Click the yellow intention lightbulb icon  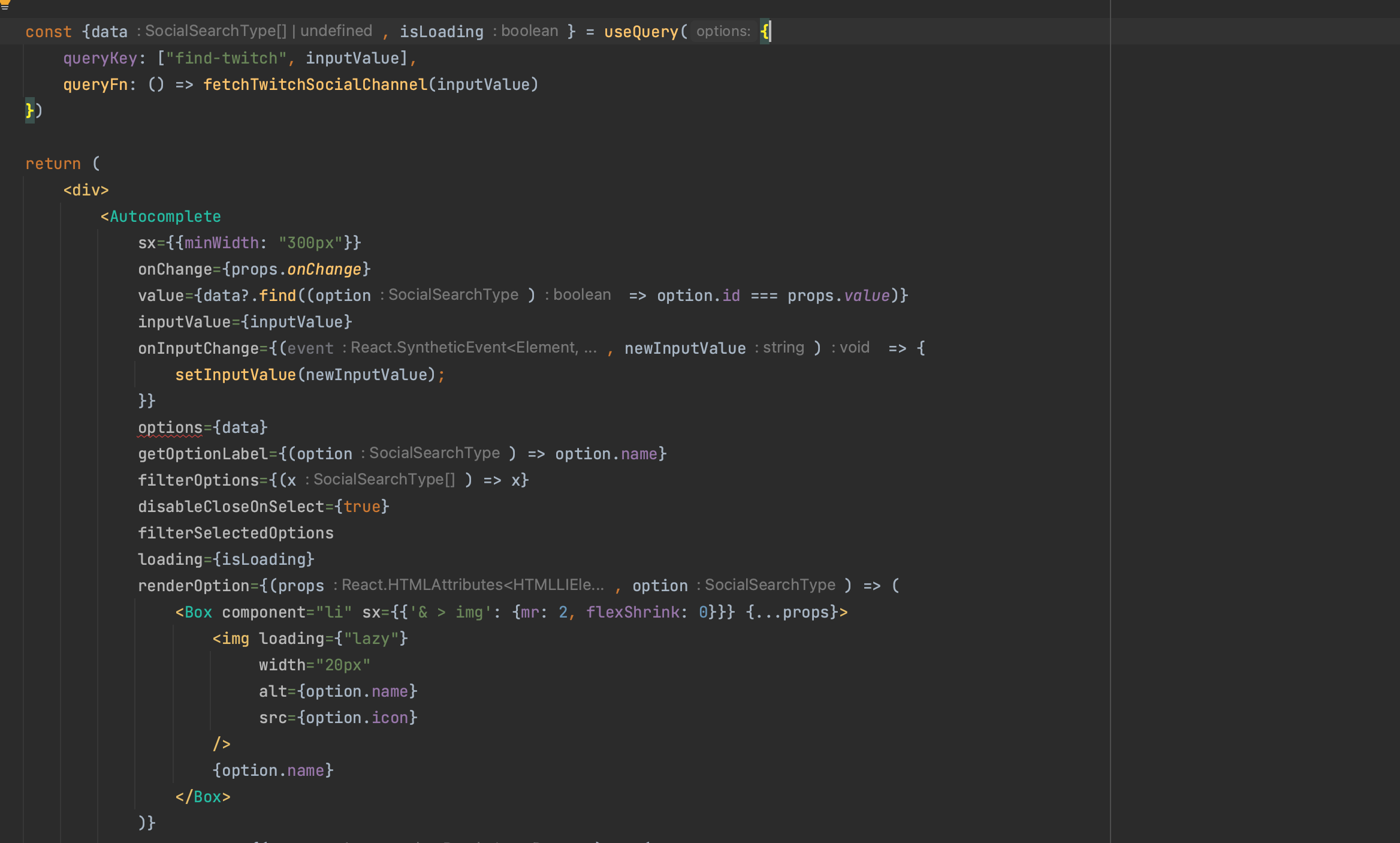tap(5, 4)
